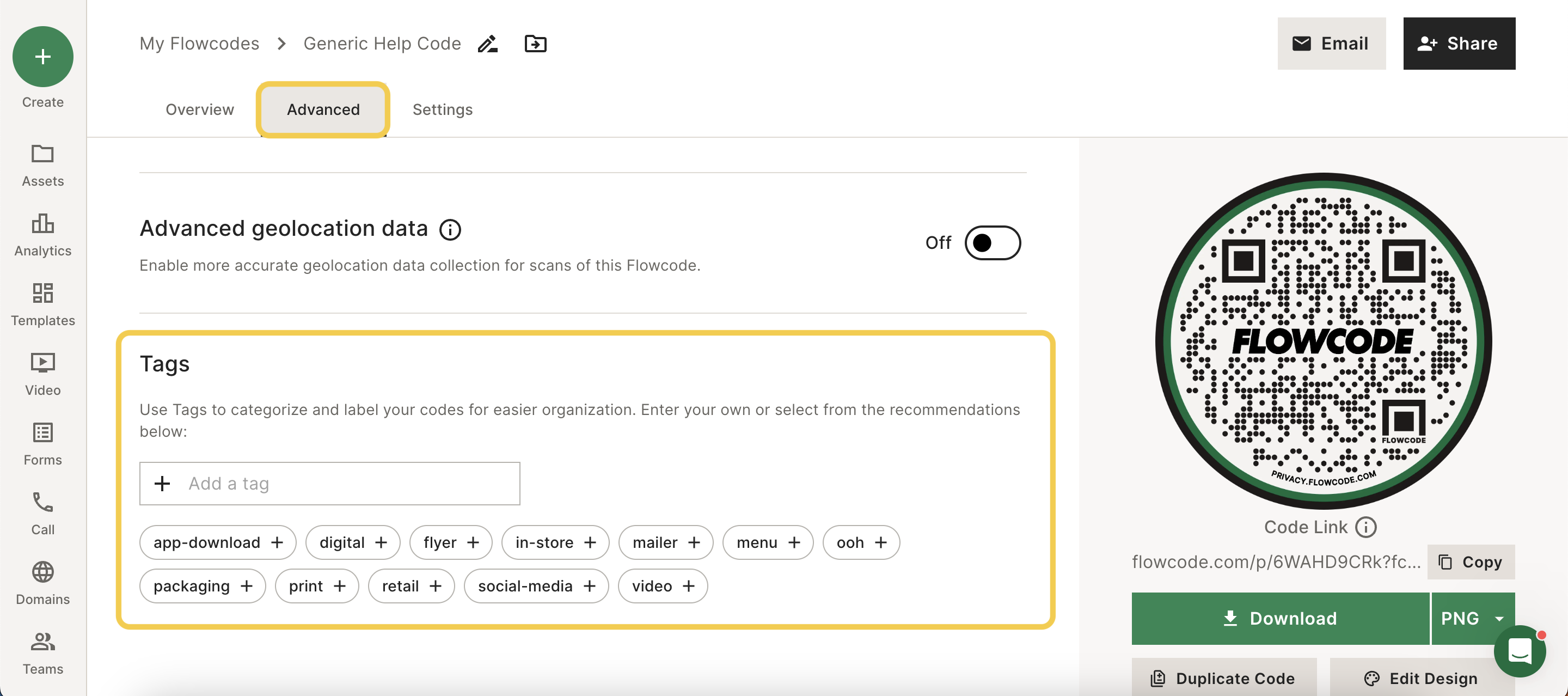
Task: Add the menu tag
Action: click(768, 542)
